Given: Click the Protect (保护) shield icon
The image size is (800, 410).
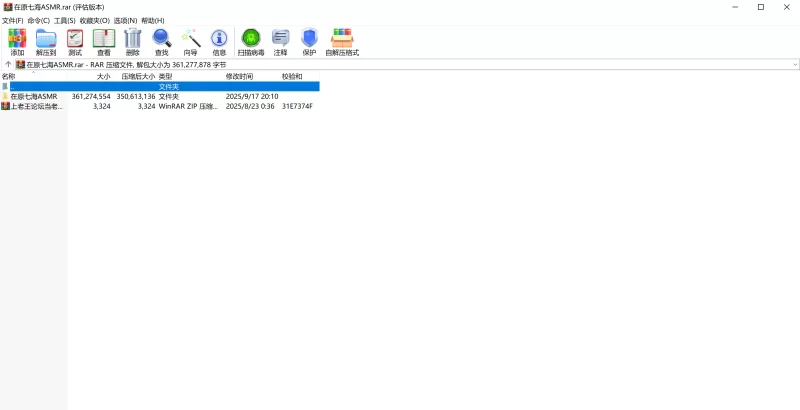Looking at the screenshot, I should click(309, 42).
